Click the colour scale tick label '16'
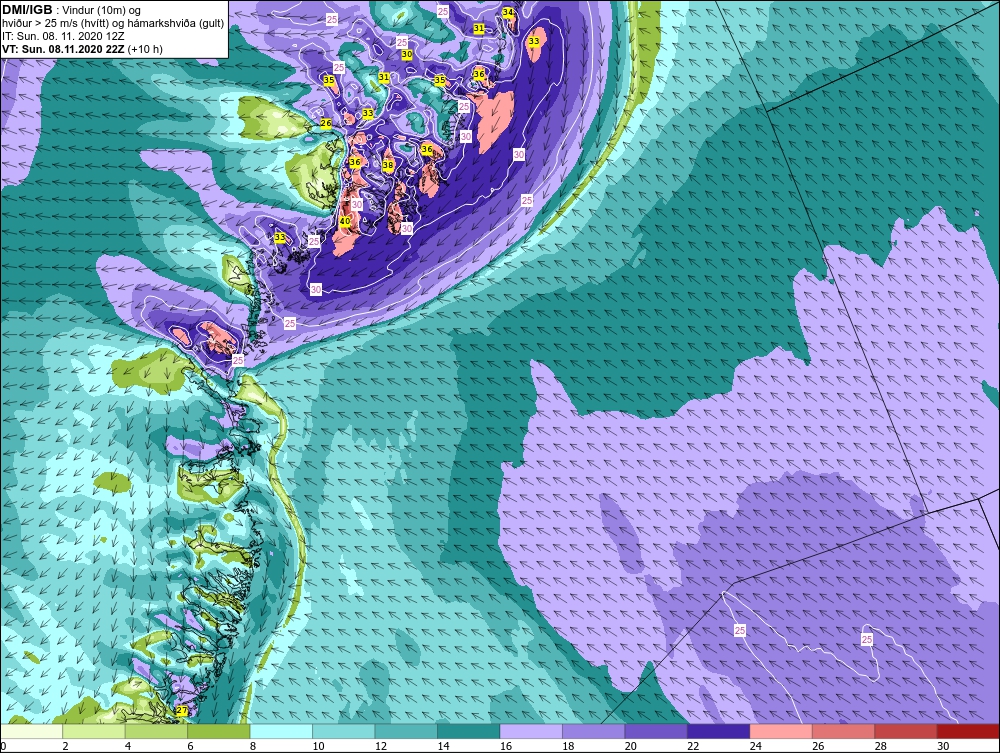 (x=506, y=746)
